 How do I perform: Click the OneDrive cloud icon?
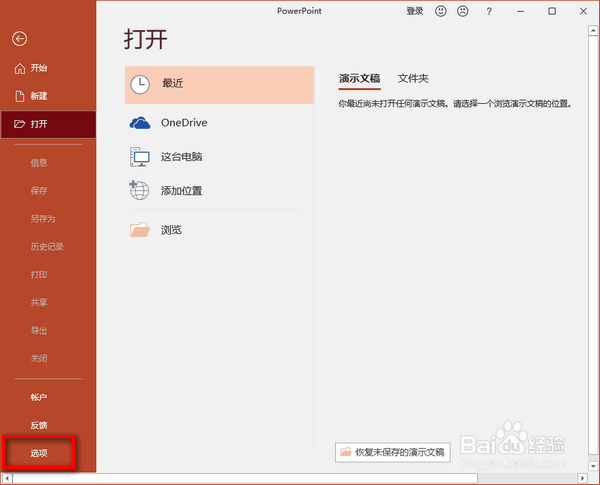140,123
